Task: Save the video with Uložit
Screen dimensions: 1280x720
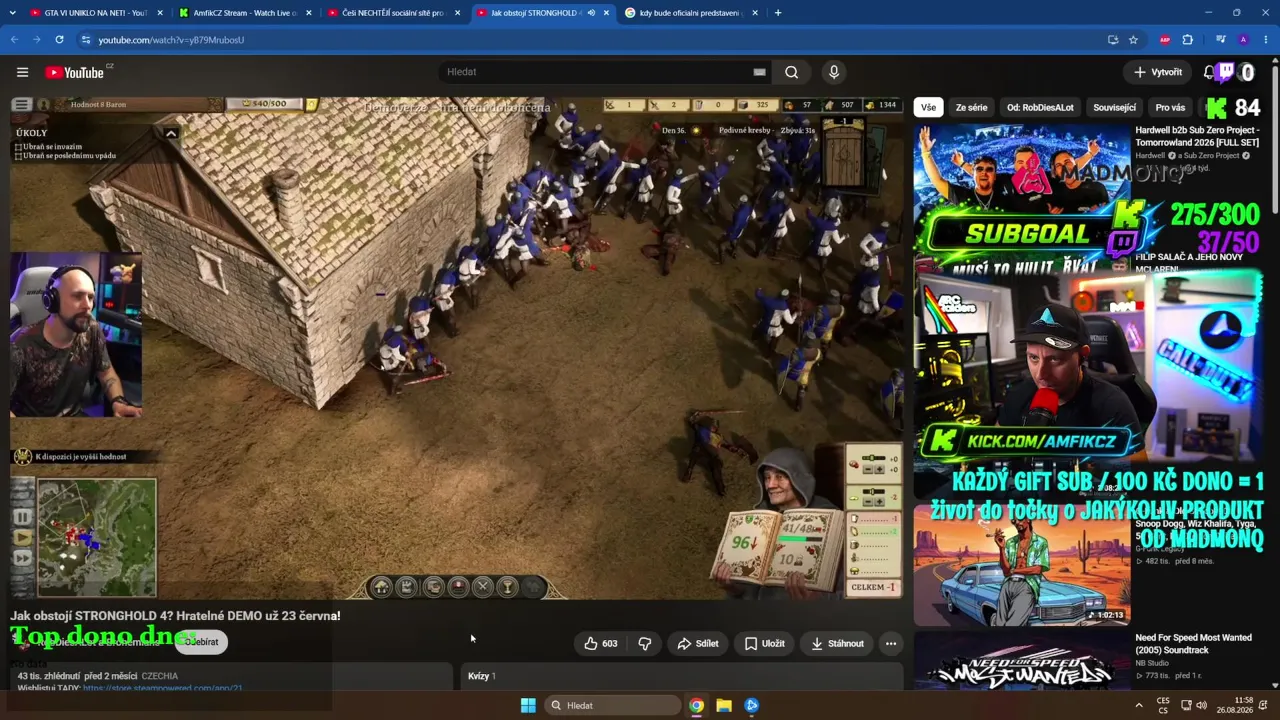Action: pos(765,643)
